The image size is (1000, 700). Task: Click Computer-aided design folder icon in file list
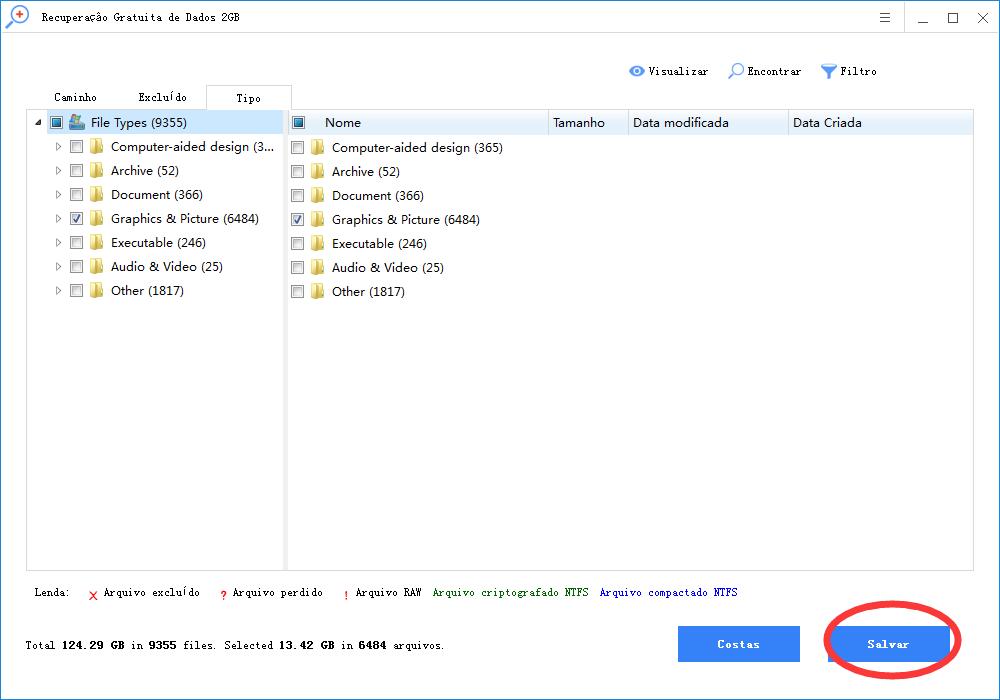[318, 148]
